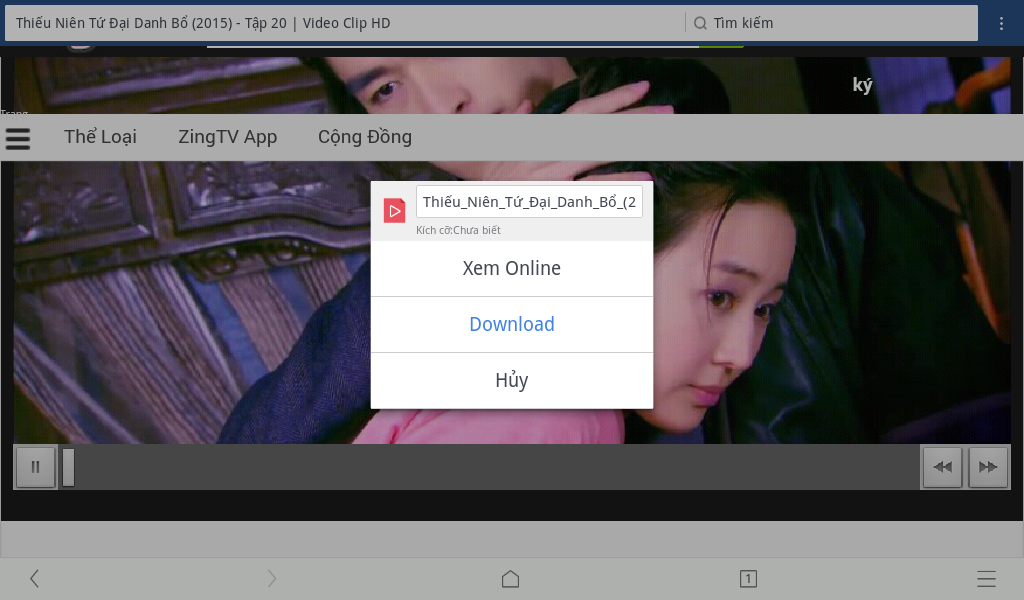Pause the video playback
The height and width of the screenshot is (600, 1024).
pos(36,467)
